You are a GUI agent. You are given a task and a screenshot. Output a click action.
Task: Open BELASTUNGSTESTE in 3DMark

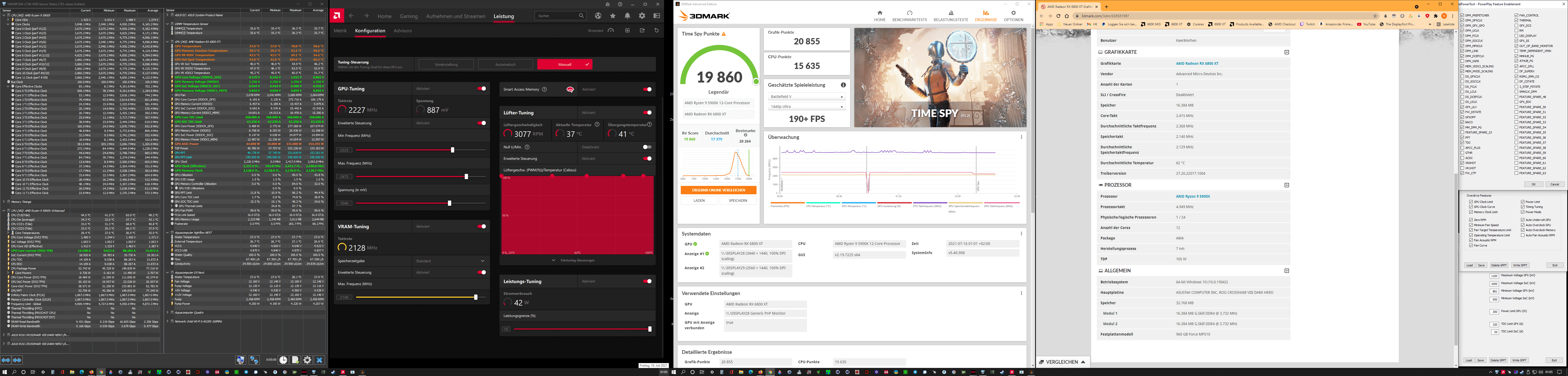(951, 16)
